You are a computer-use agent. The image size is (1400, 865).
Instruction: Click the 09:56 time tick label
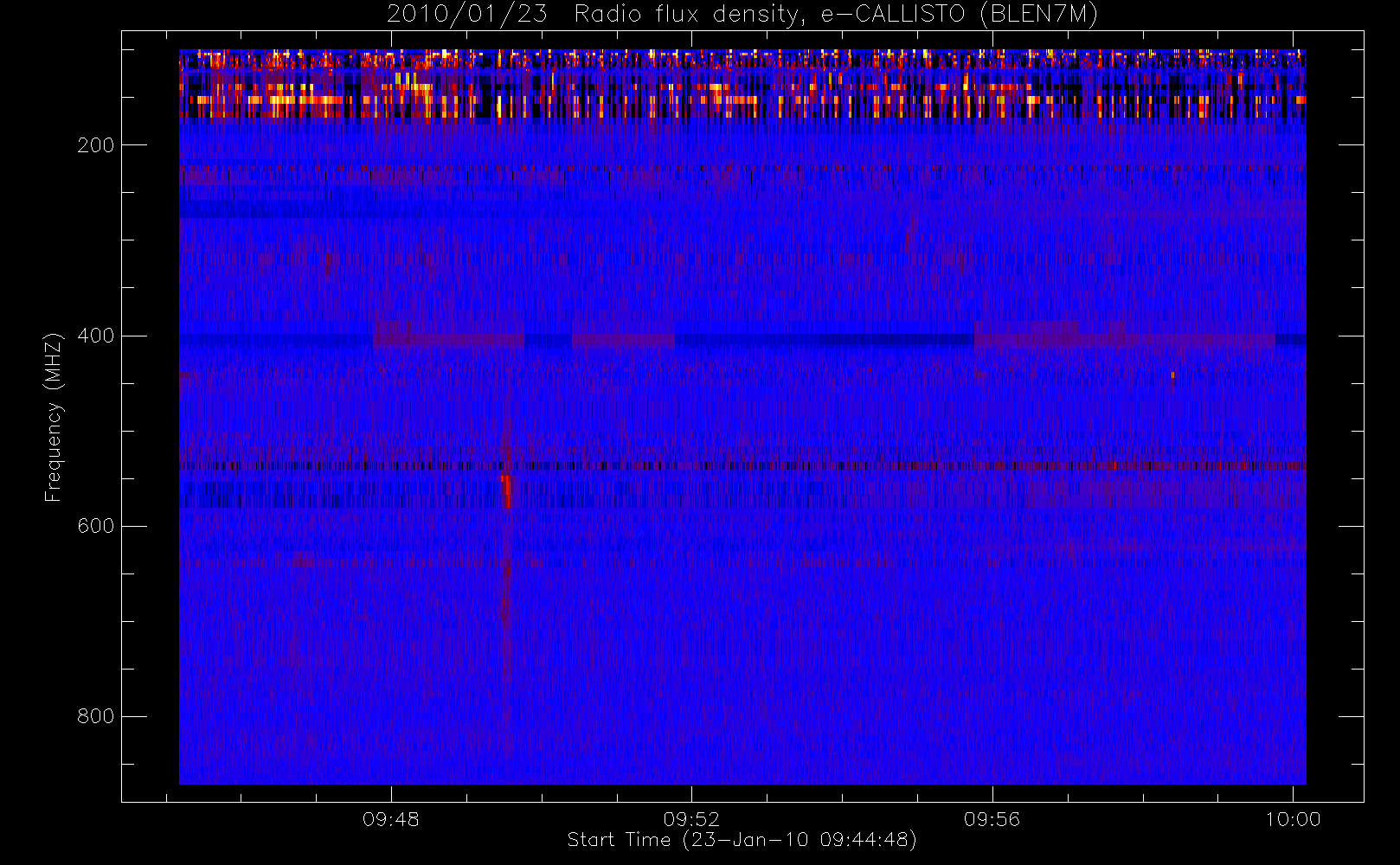pyautogui.click(x=992, y=819)
